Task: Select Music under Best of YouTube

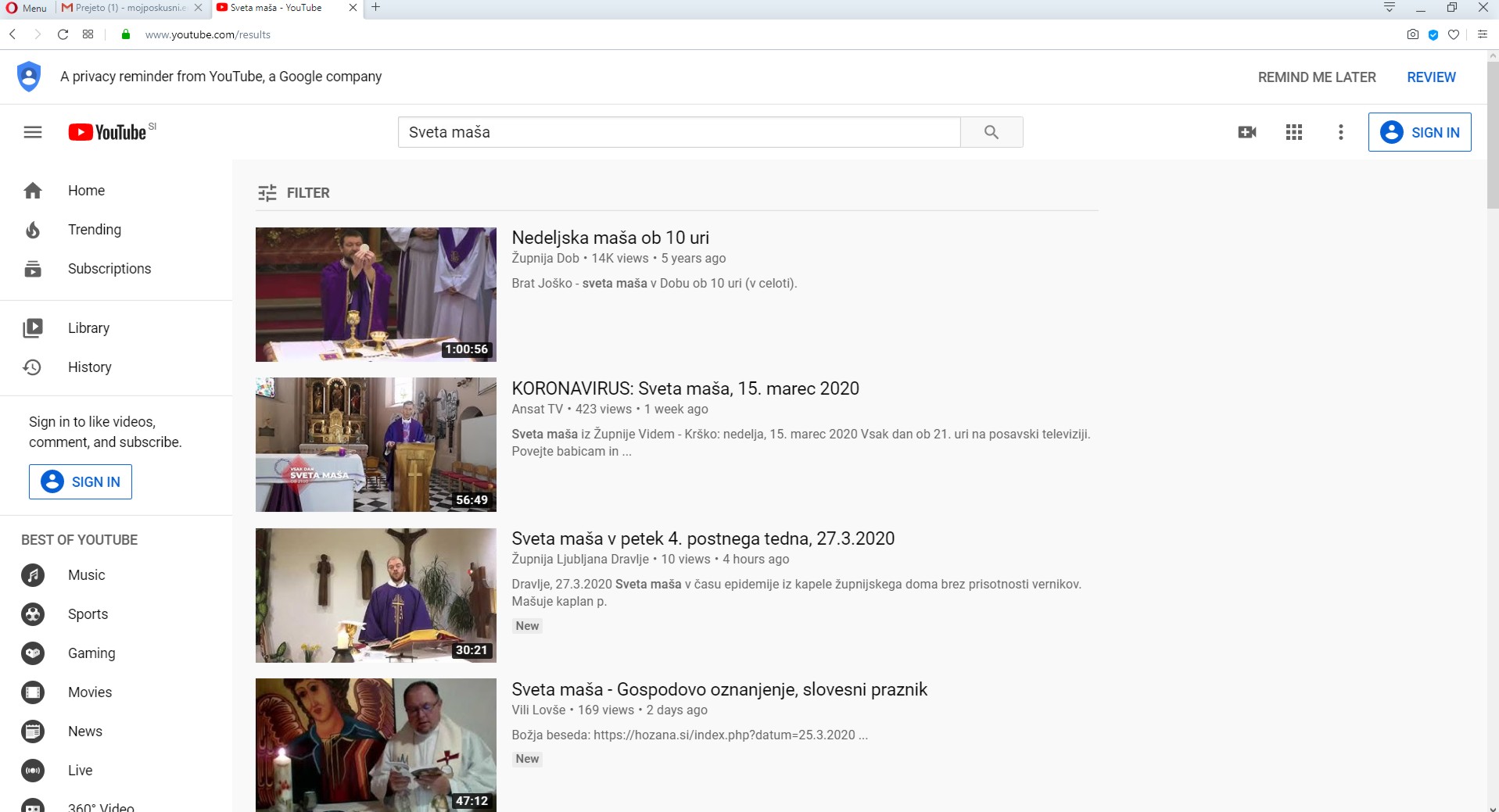Action: [86, 575]
